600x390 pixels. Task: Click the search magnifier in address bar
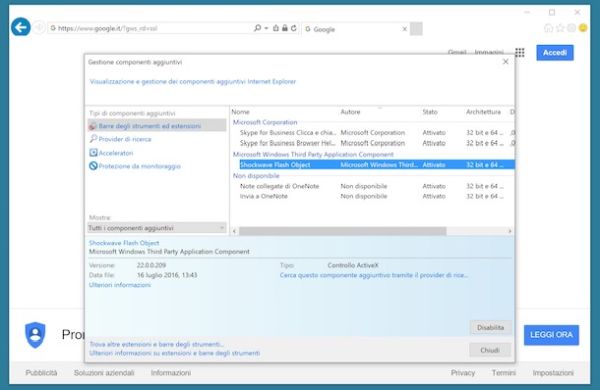tap(258, 28)
